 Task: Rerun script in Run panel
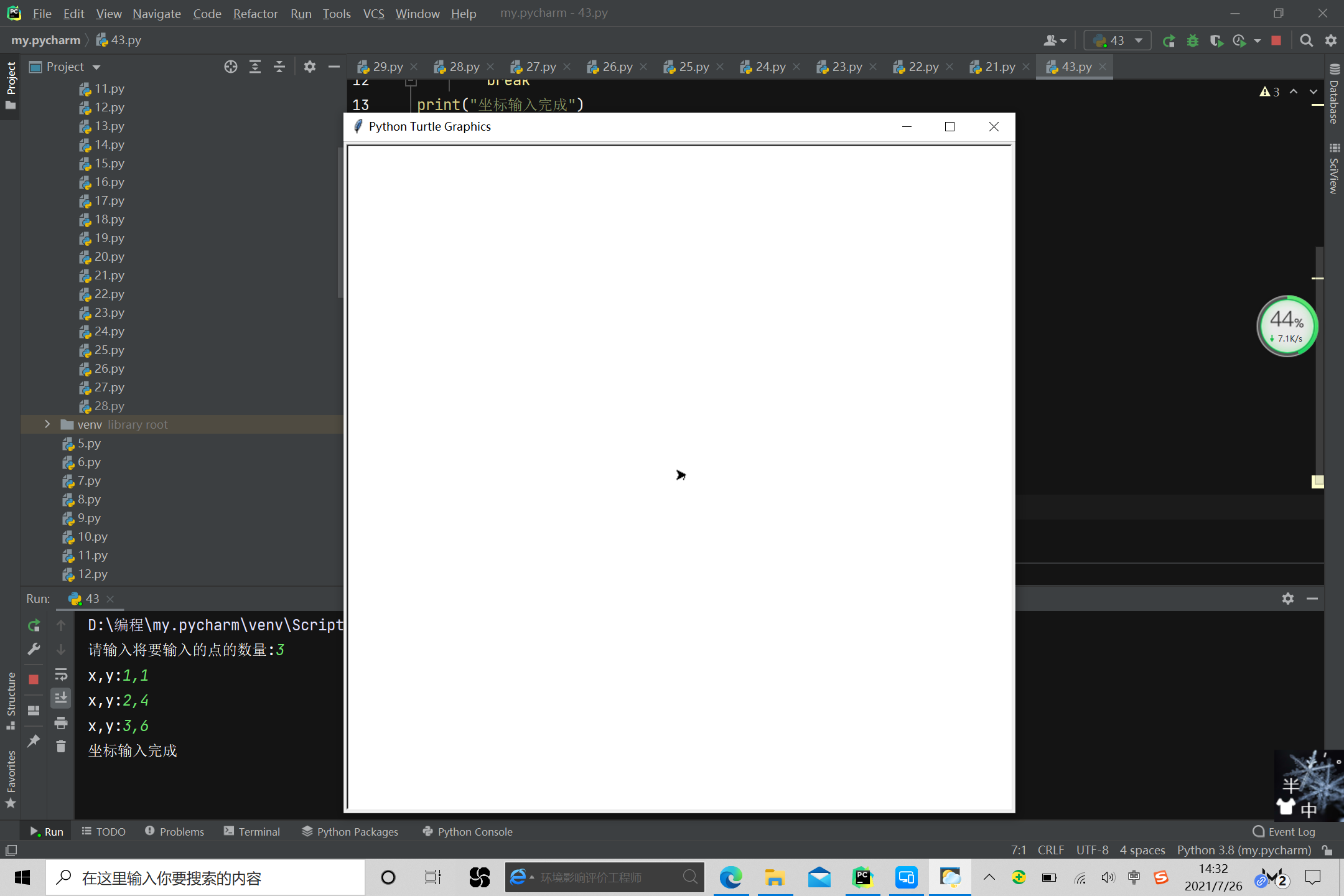tap(34, 625)
